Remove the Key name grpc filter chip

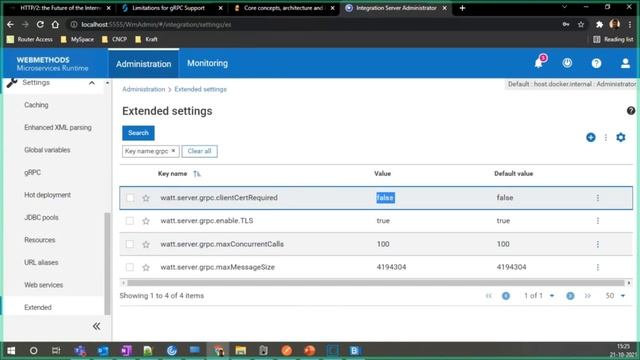(173, 151)
